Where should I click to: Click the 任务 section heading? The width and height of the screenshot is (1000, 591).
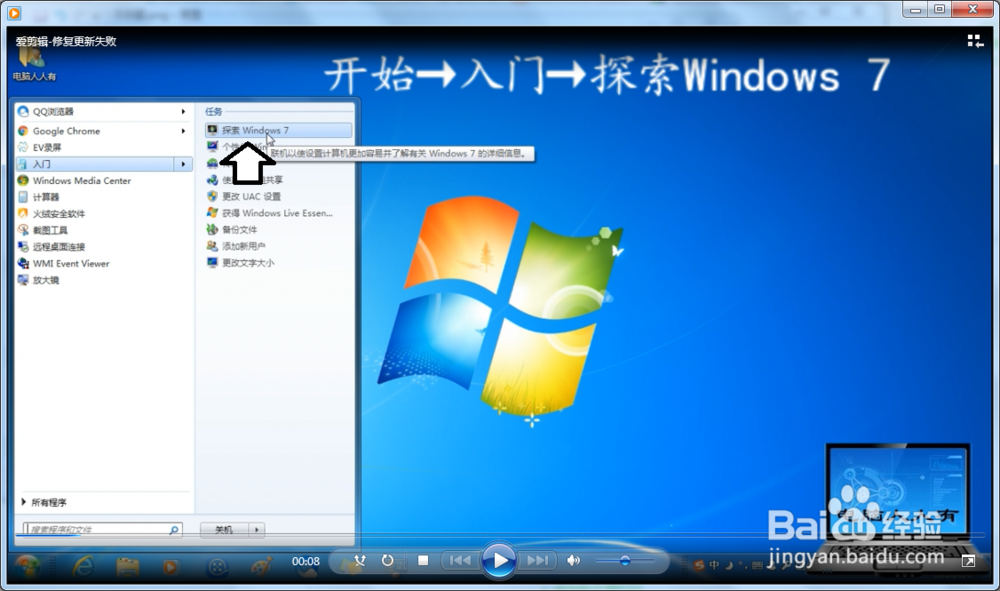pyautogui.click(x=214, y=112)
